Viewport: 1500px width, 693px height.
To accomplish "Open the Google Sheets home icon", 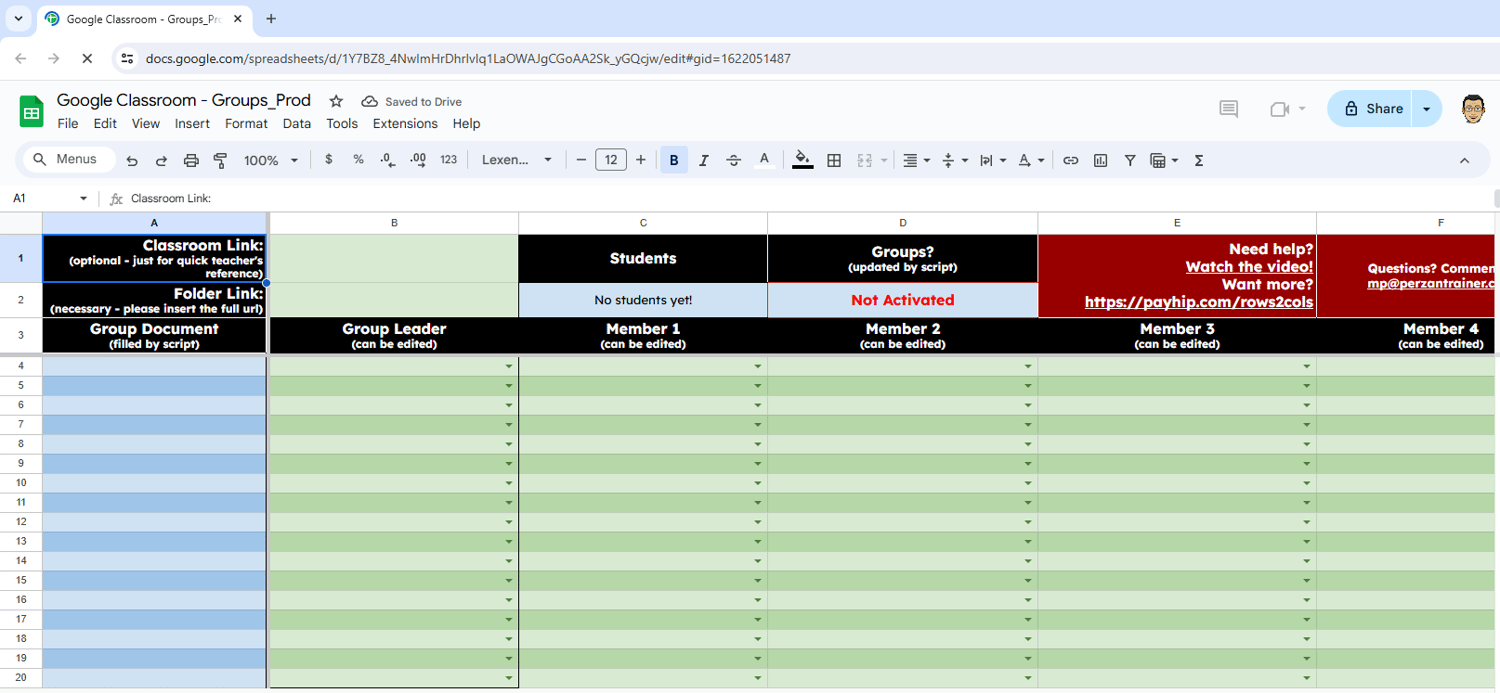I will click(32, 111).
